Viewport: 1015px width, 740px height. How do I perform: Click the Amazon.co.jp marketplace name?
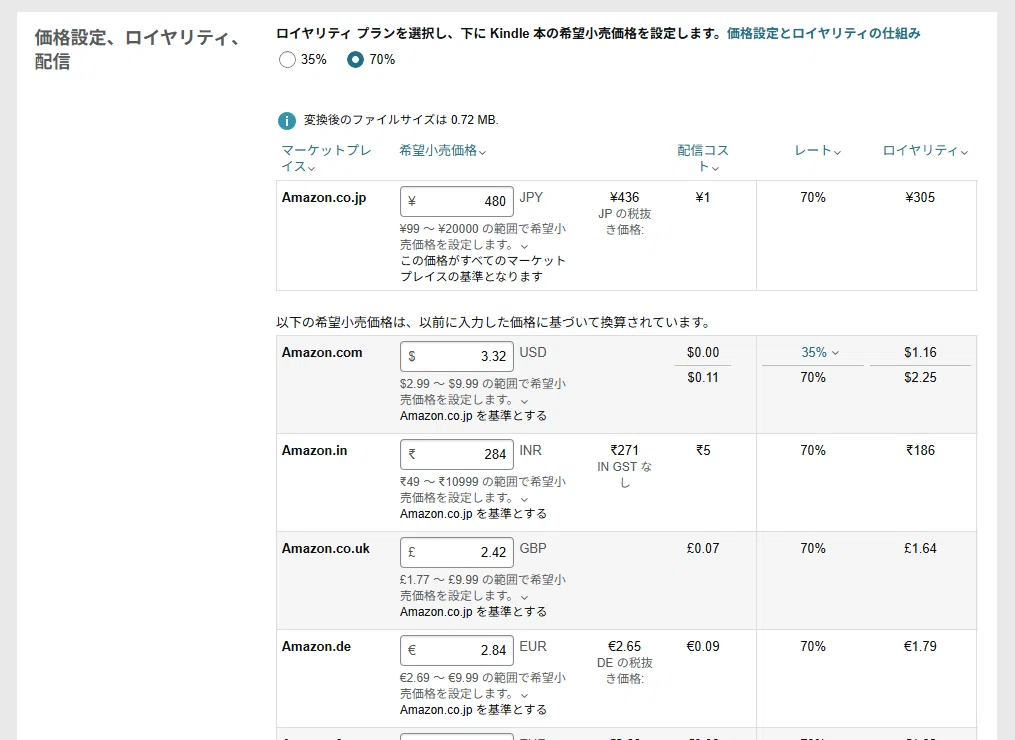pos(324,197)
